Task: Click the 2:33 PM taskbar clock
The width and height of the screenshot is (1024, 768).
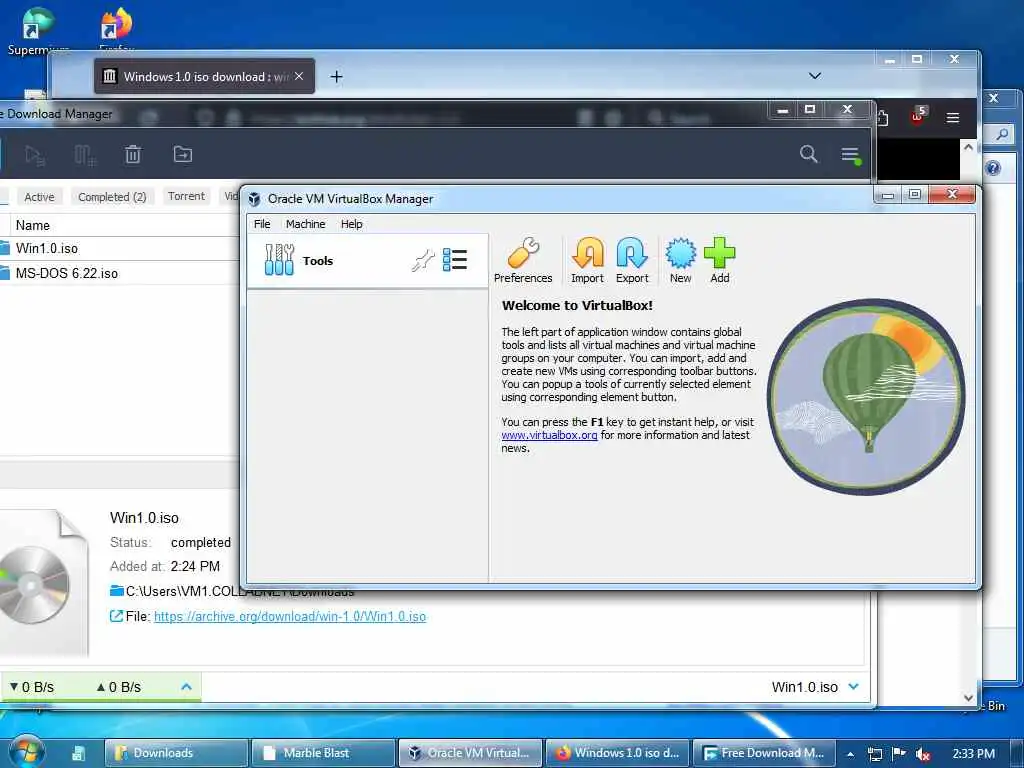Action: (974, 754)
